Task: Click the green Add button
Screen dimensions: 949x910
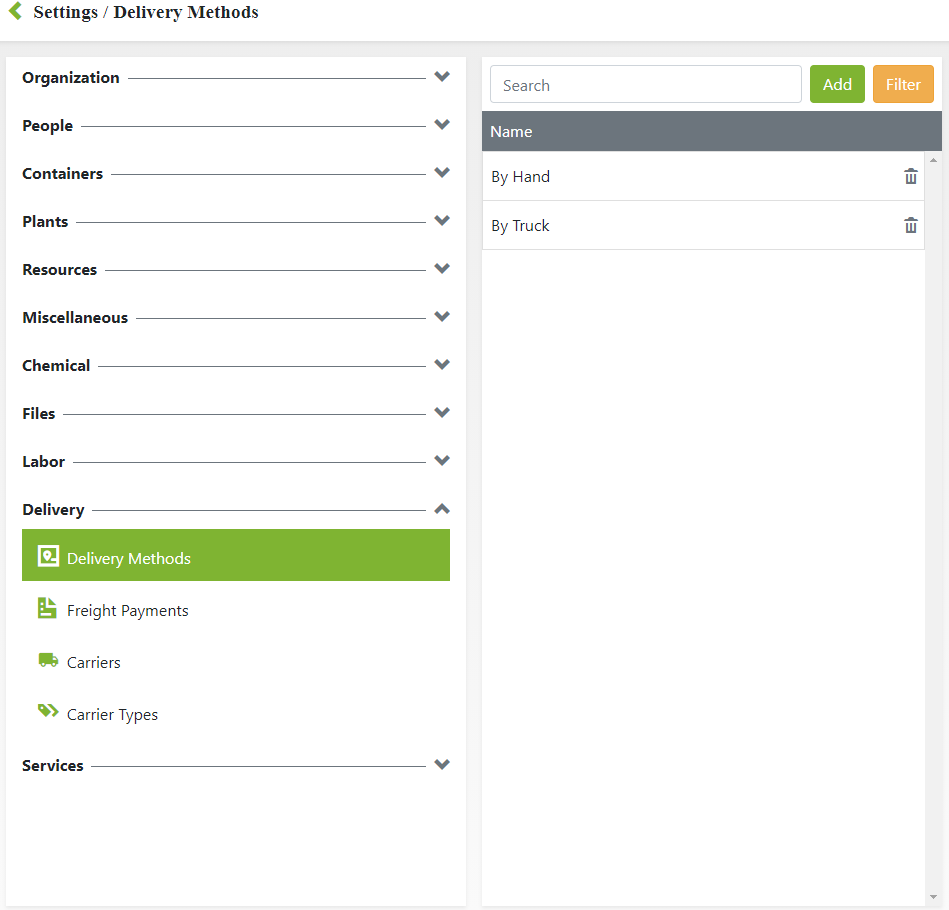Action: pyautogui.click(x=837, y=85)
